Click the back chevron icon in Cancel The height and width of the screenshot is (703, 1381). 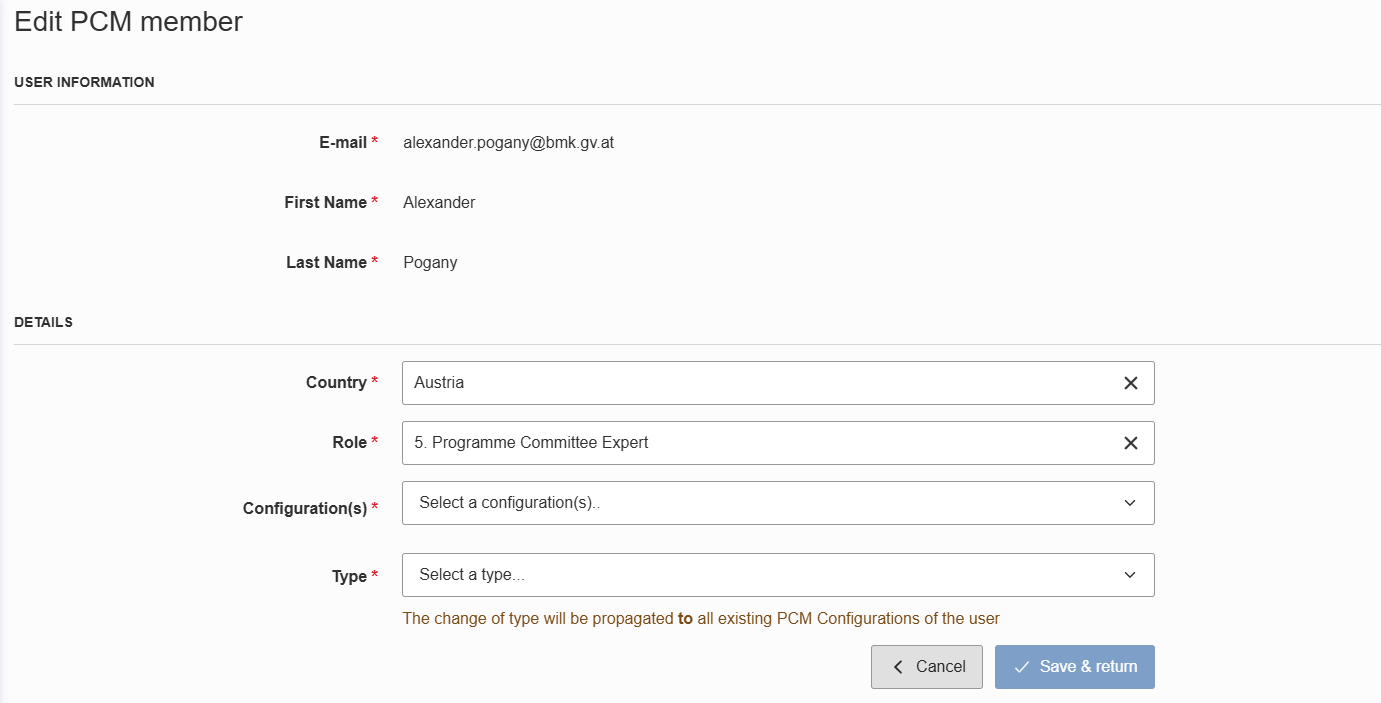click(898, 667)
